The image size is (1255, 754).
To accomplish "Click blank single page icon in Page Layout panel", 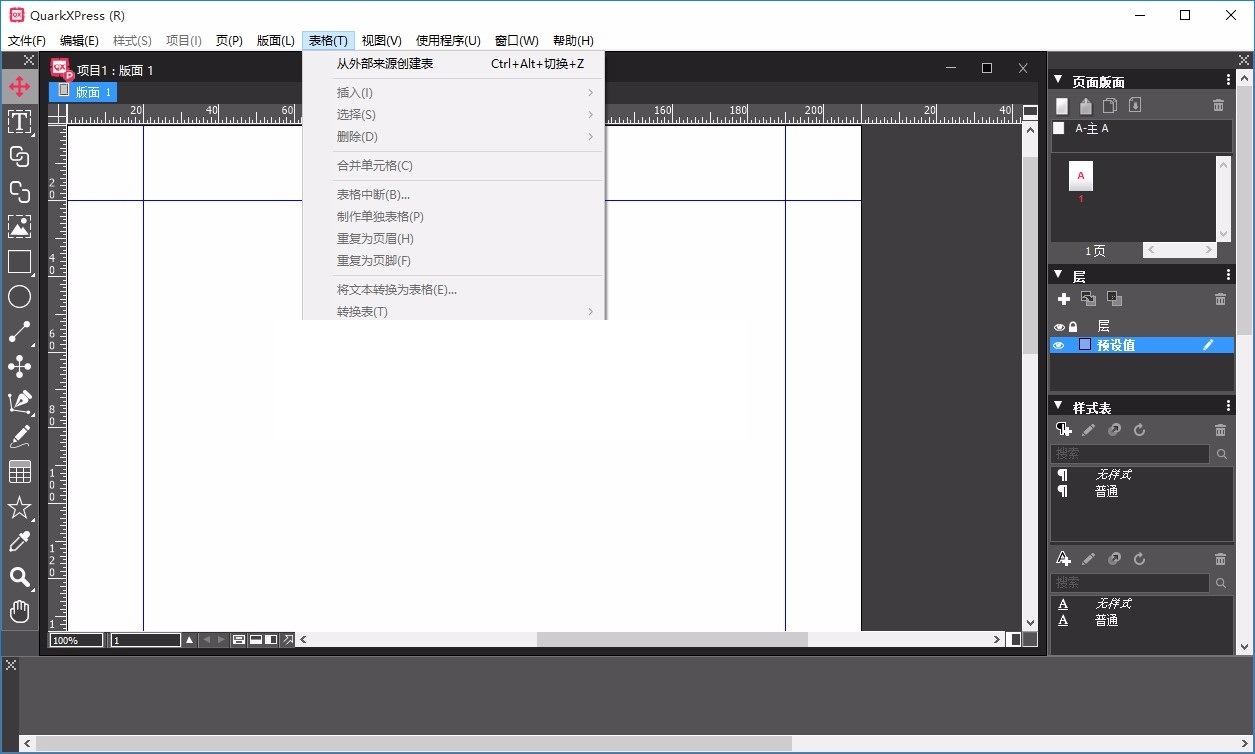I will tap(1062, 105).
